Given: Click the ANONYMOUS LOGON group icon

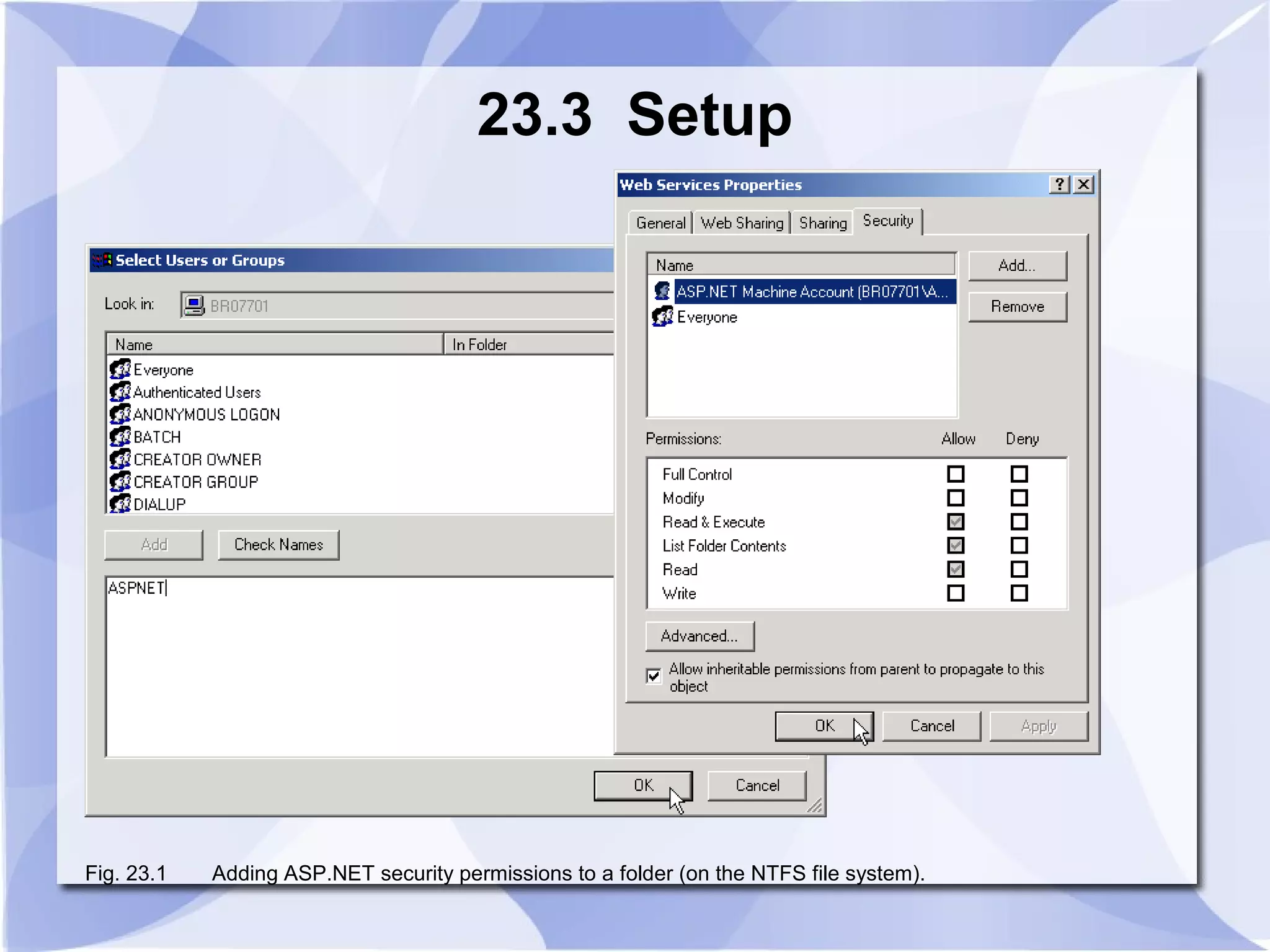Looking at the screenshot, I should (x=120, y=414).
